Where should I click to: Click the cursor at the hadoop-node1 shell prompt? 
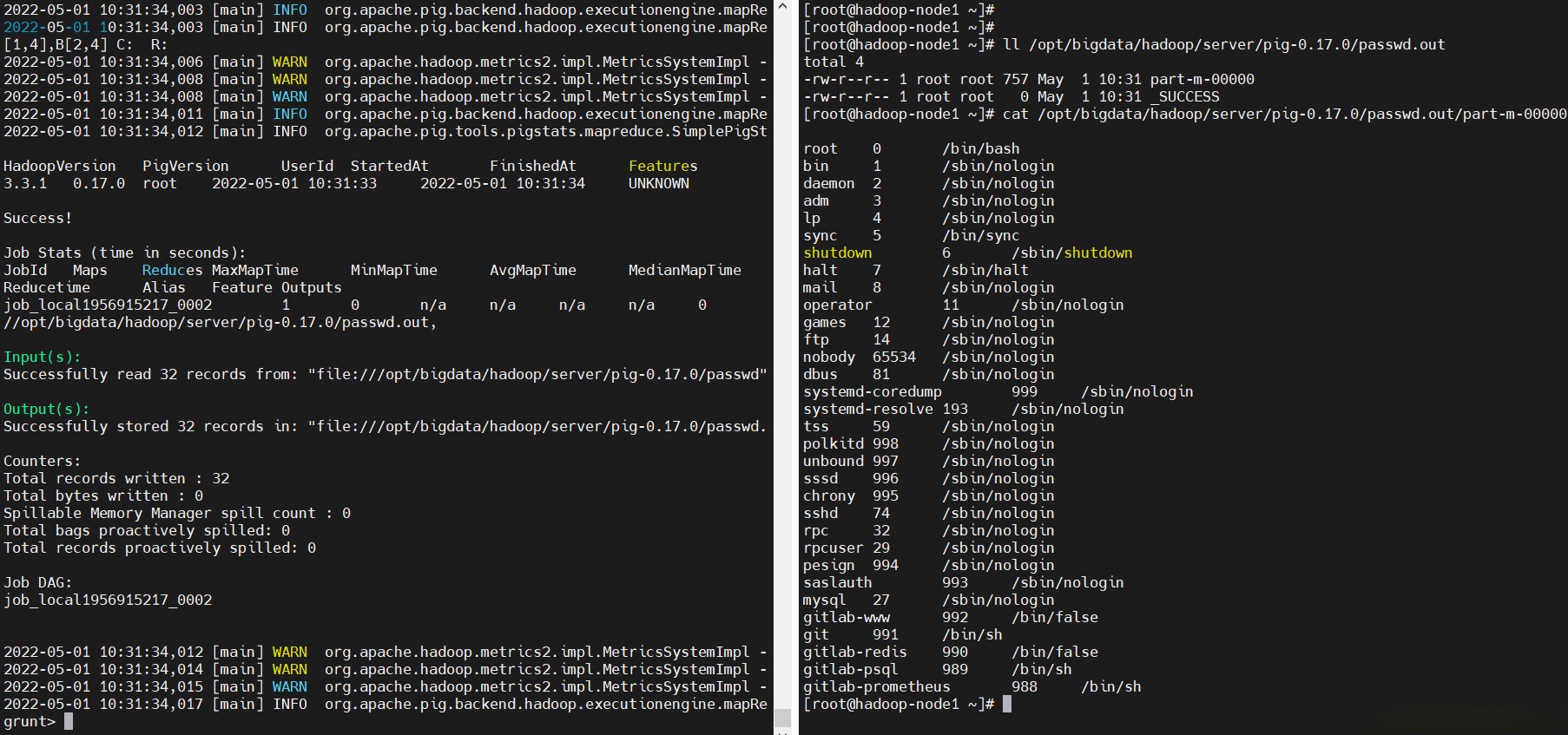[1007, 704]
